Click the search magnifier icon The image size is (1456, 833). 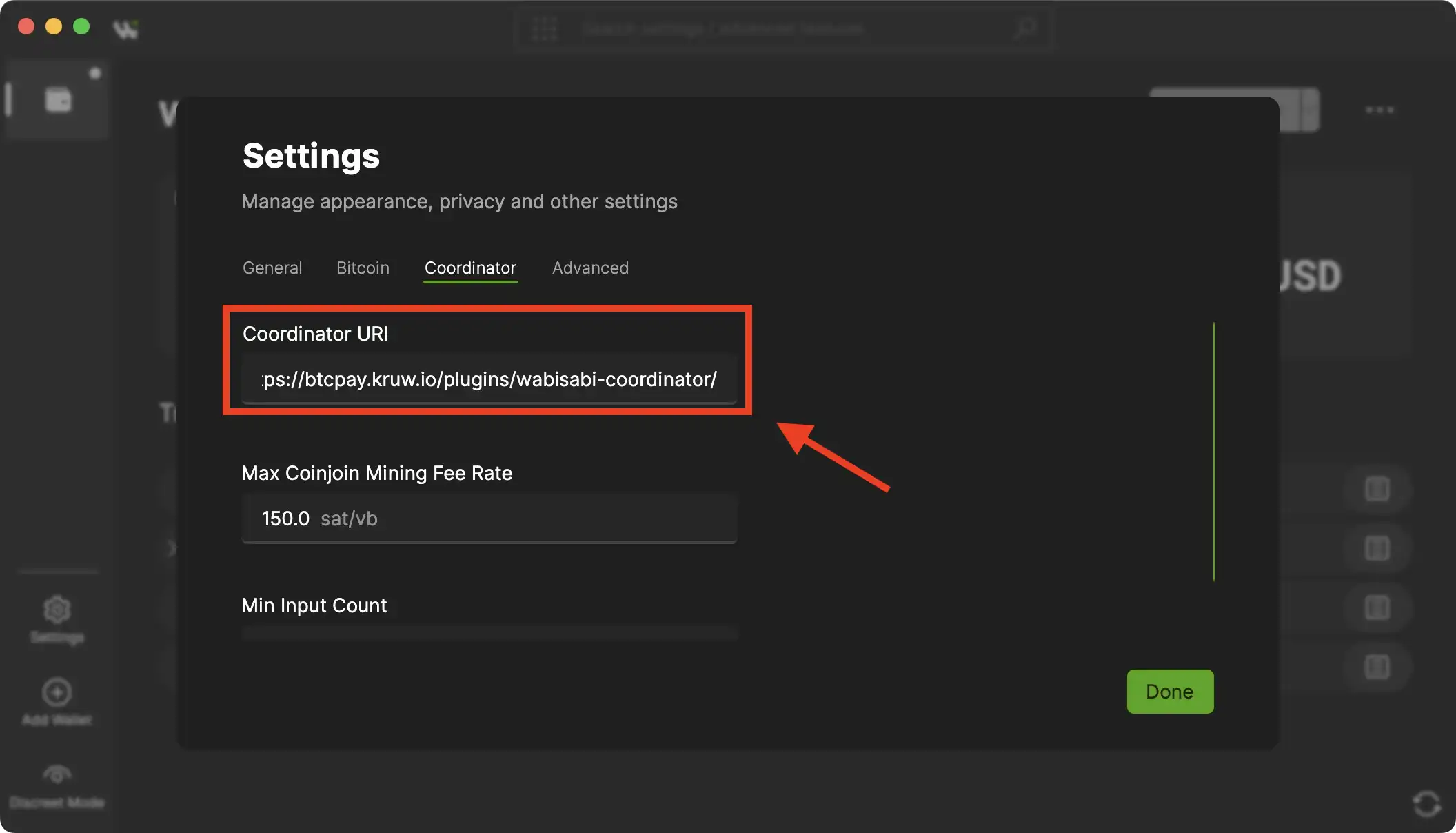(1025, 28)
